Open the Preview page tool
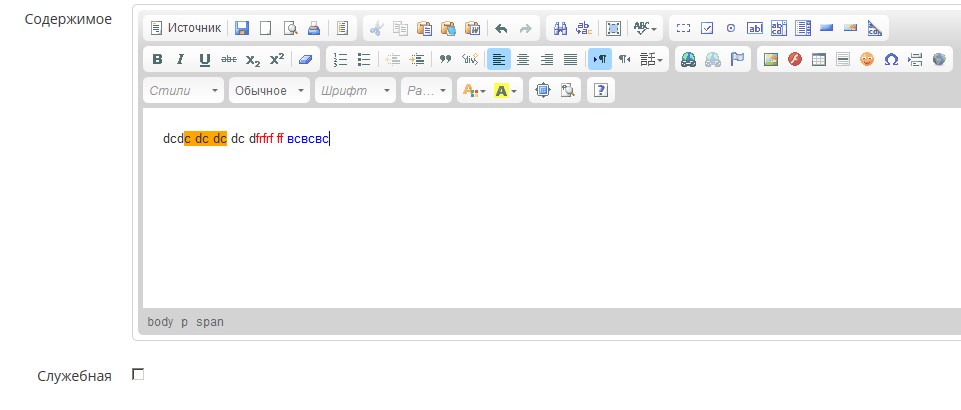 [290, 28]
